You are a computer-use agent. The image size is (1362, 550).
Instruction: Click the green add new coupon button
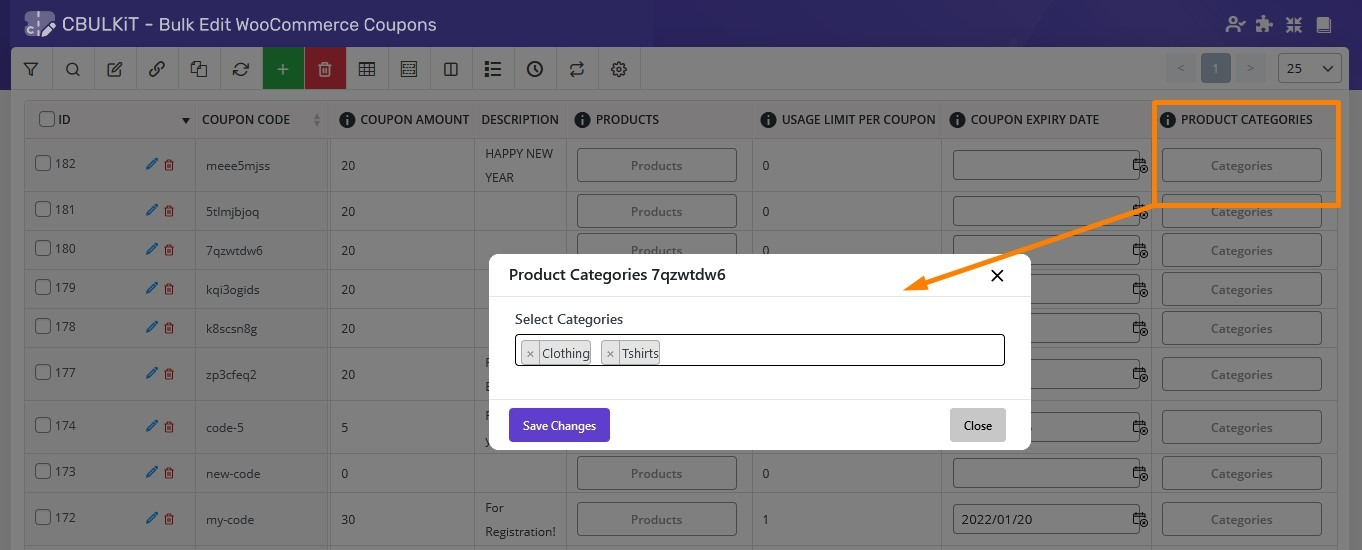pos(283,69)
